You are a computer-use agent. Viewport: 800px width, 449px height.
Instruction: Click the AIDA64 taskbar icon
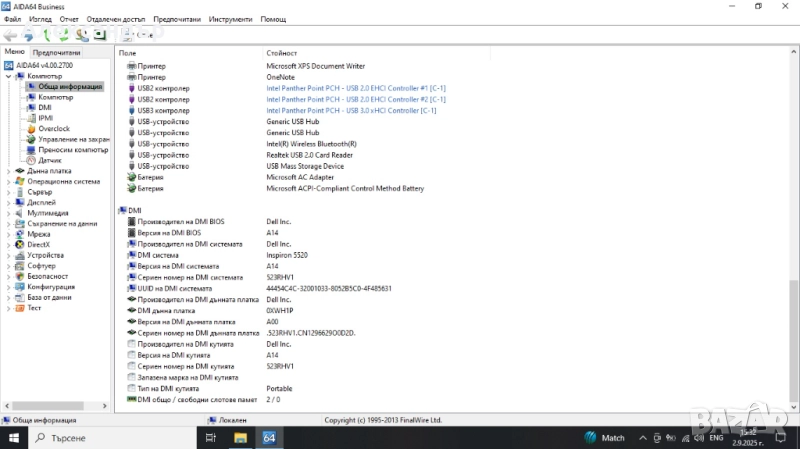coord(268,438)
